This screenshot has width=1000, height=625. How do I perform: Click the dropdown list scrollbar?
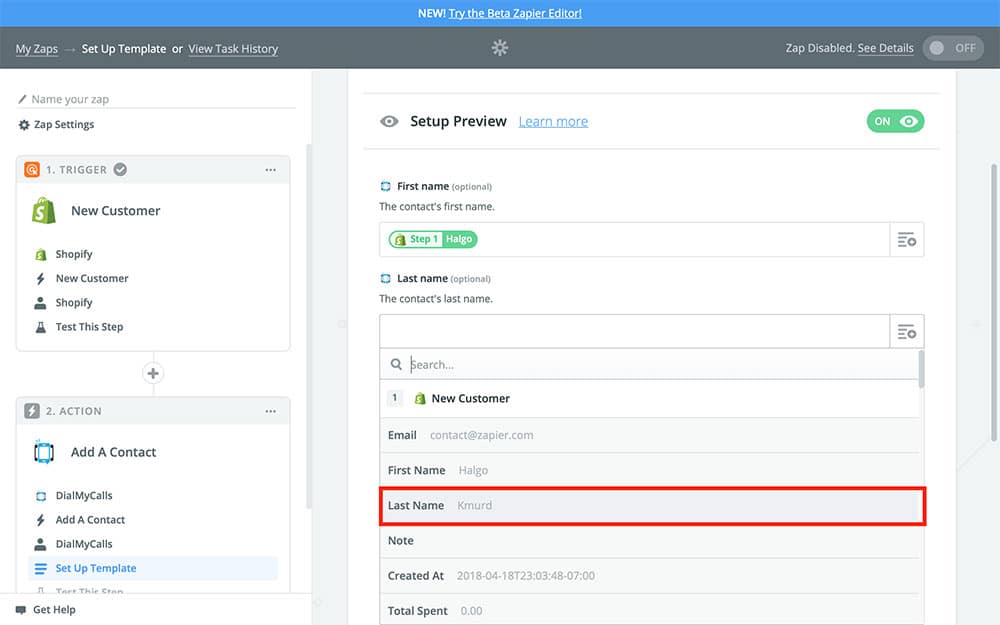click(x=921, y=368)
